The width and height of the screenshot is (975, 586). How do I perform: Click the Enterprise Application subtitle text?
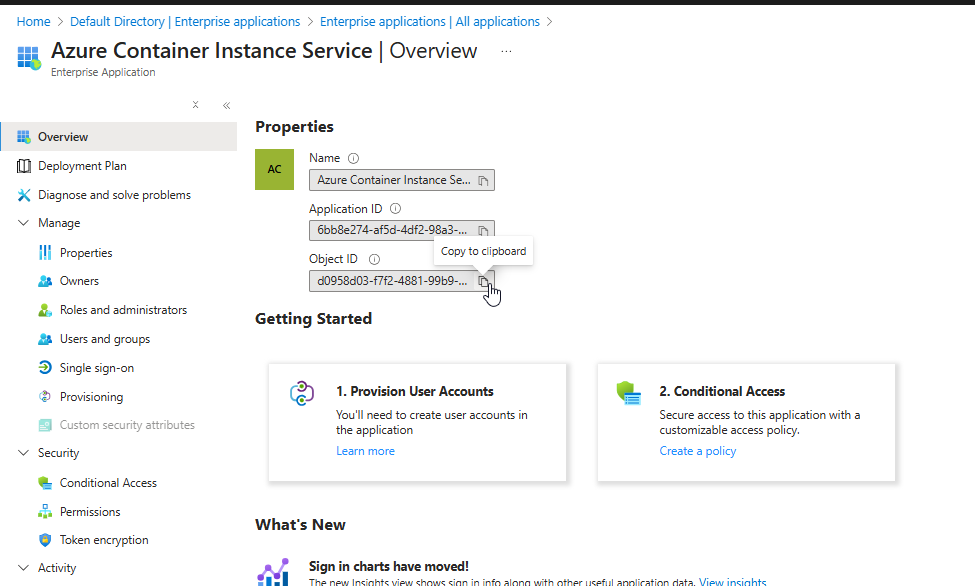click(103, 72)
